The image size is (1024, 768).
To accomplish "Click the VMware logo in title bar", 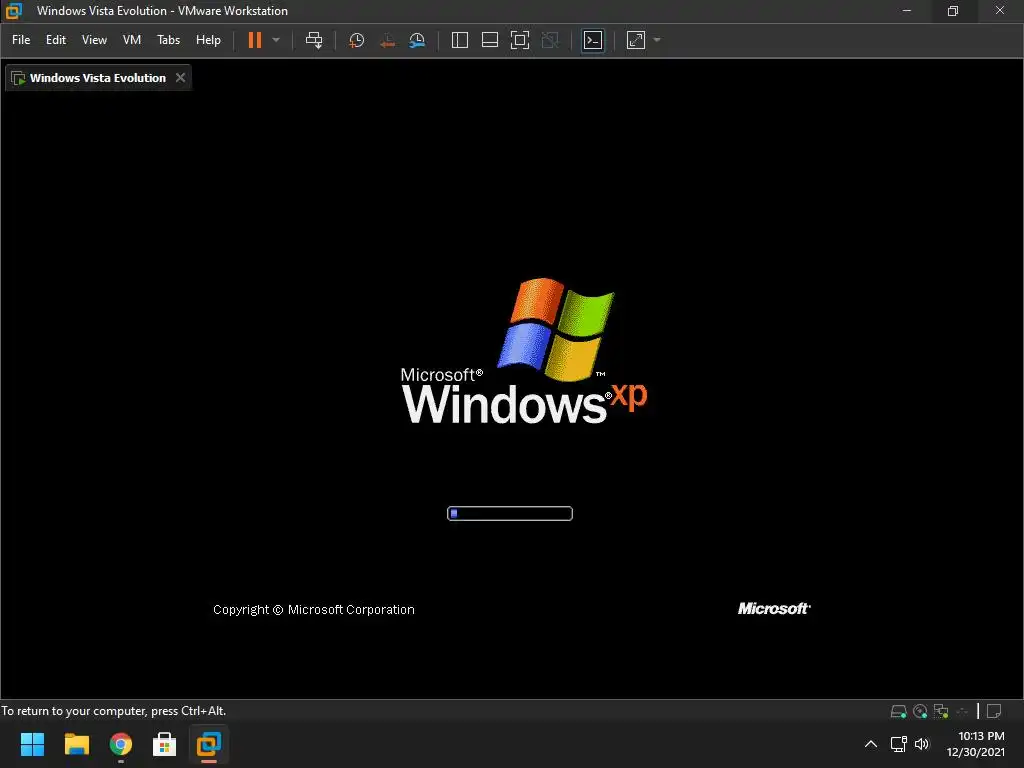I will tap(14, 11).
